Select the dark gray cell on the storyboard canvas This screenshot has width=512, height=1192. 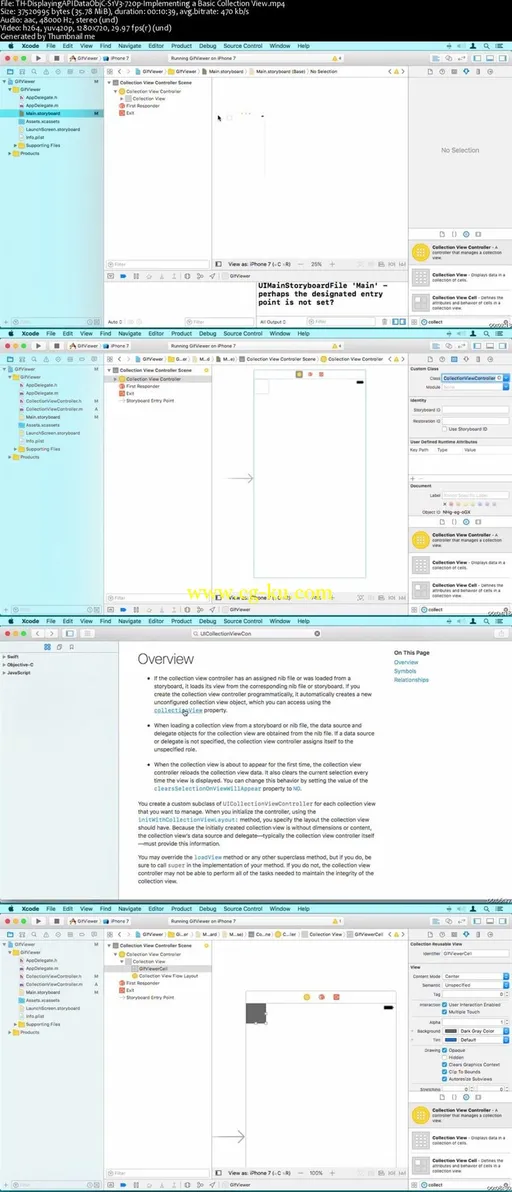tap(256, 1013)
